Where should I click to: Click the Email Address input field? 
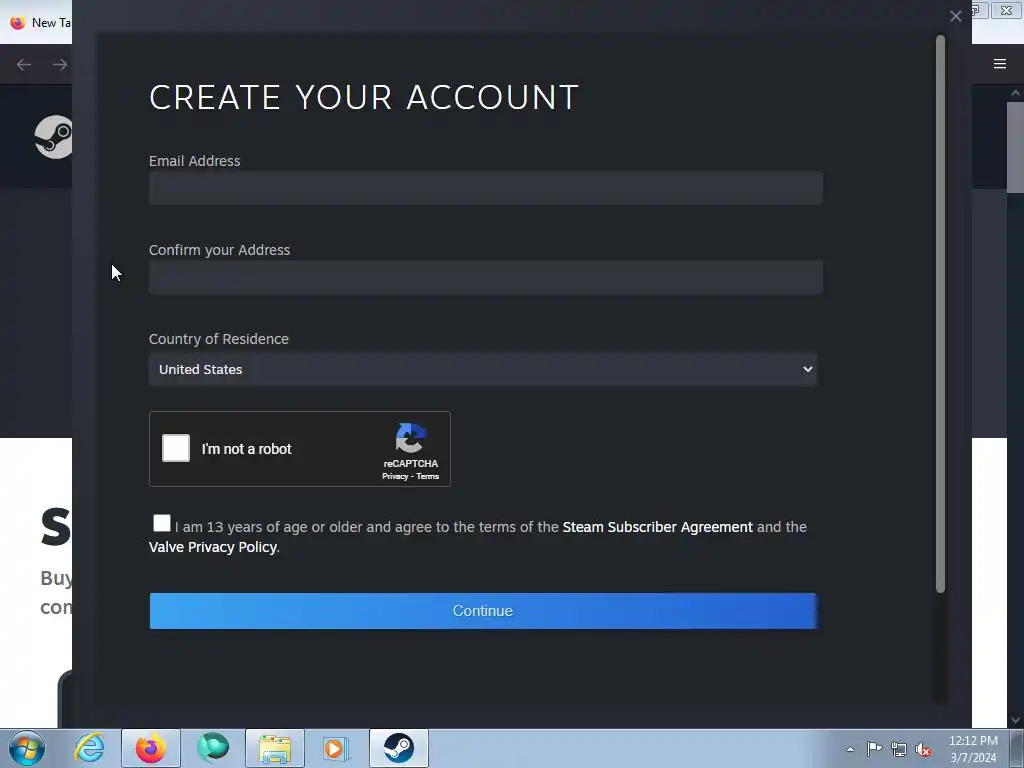[x=485, y=188]
